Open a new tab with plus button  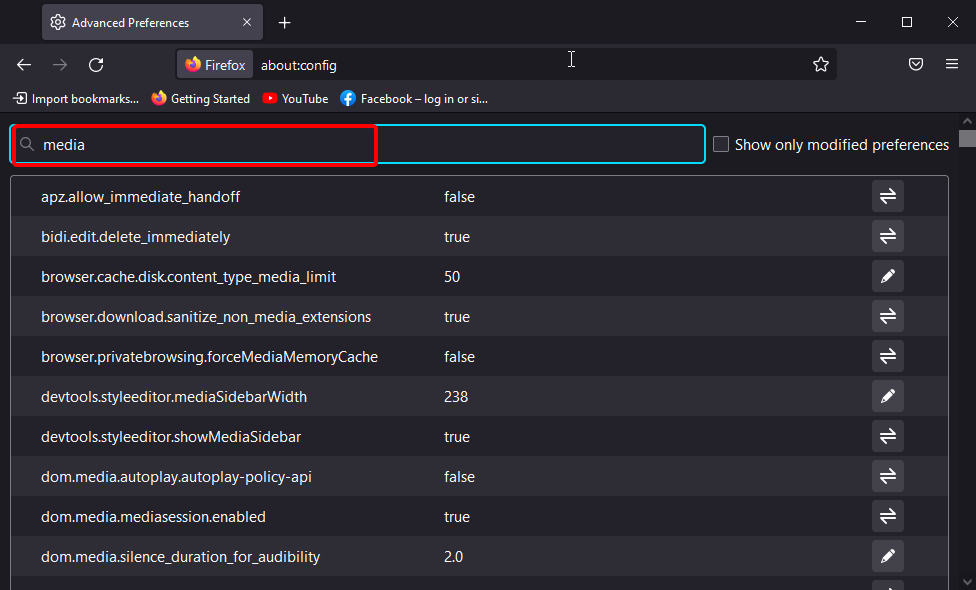pos(285,22)
